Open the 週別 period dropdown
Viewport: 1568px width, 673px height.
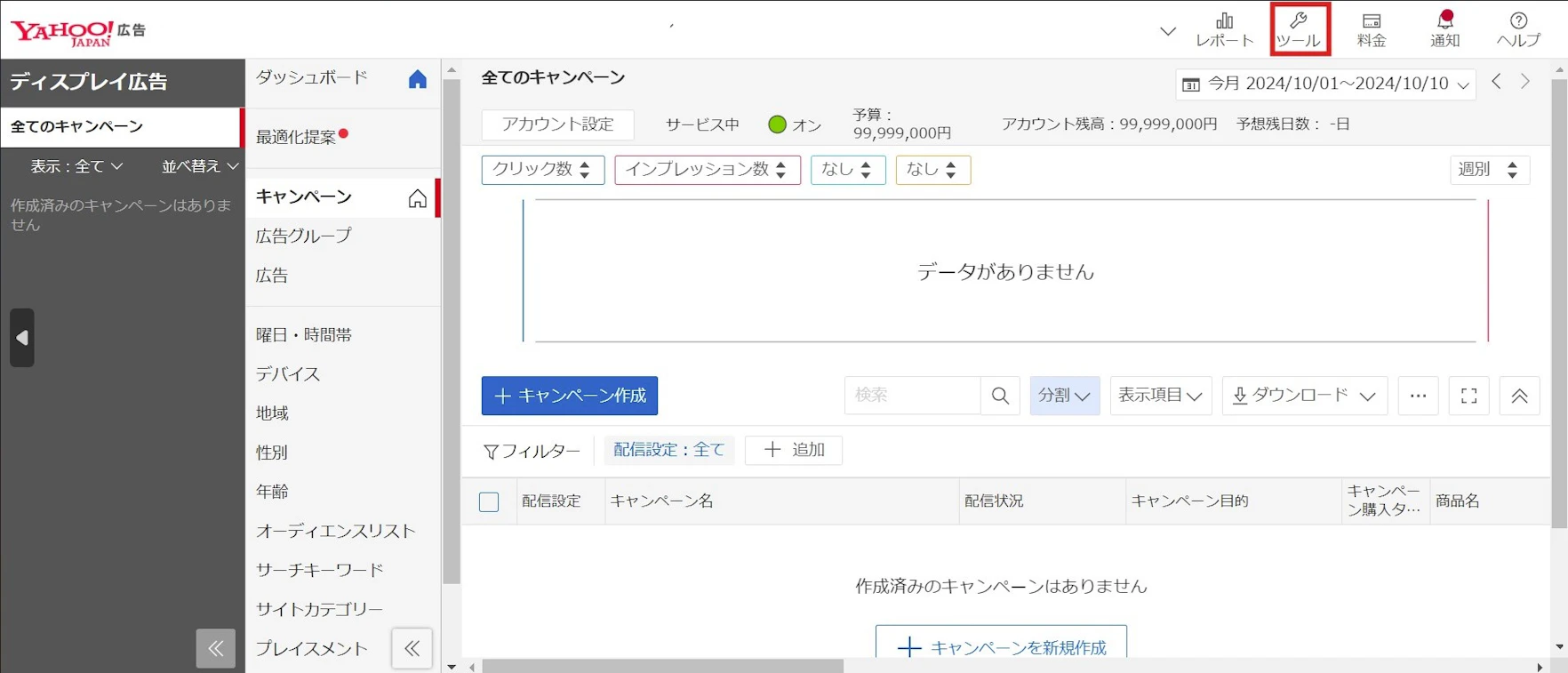1489,170
